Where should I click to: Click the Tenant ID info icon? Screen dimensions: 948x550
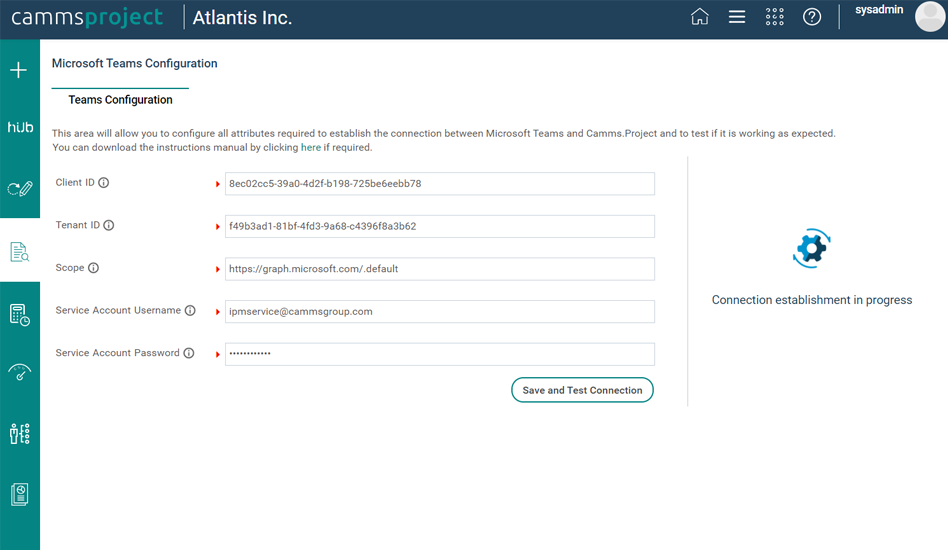point(108,225)
